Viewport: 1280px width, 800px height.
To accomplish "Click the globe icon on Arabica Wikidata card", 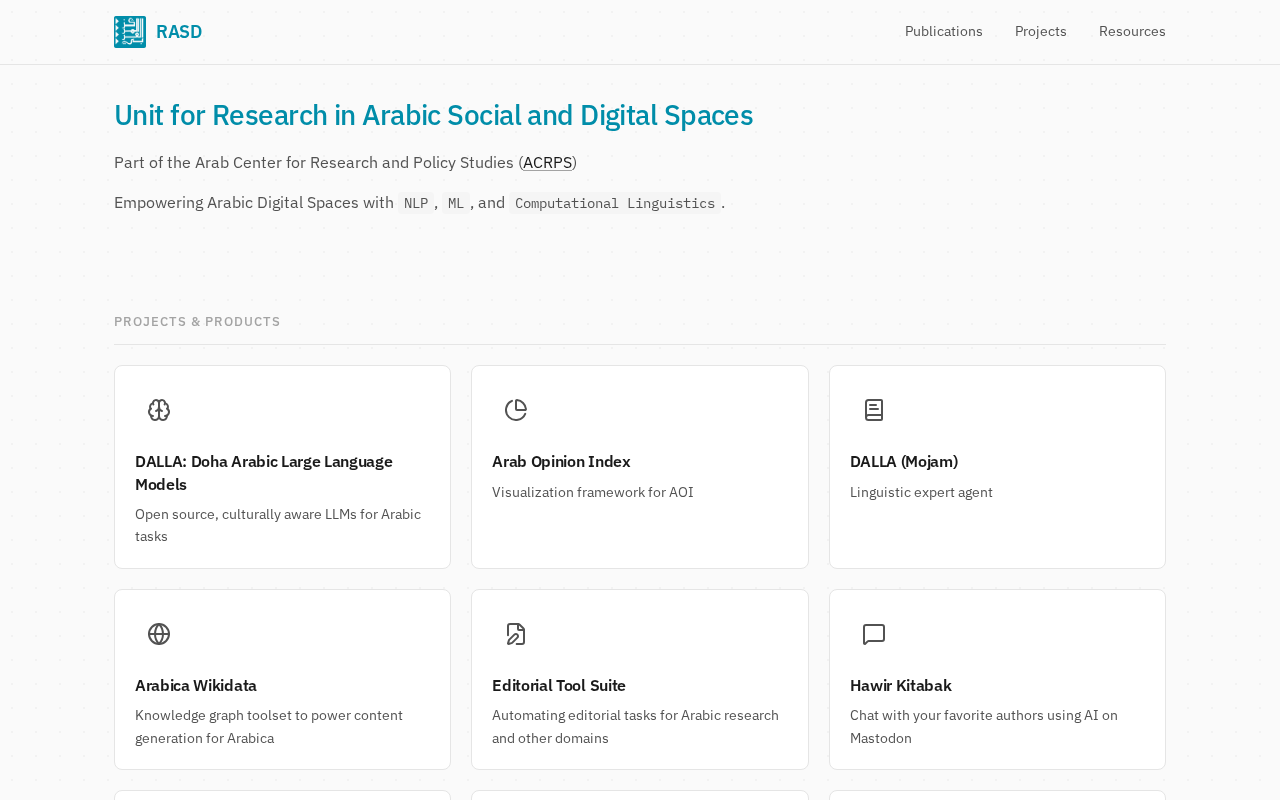I will 159,634.
